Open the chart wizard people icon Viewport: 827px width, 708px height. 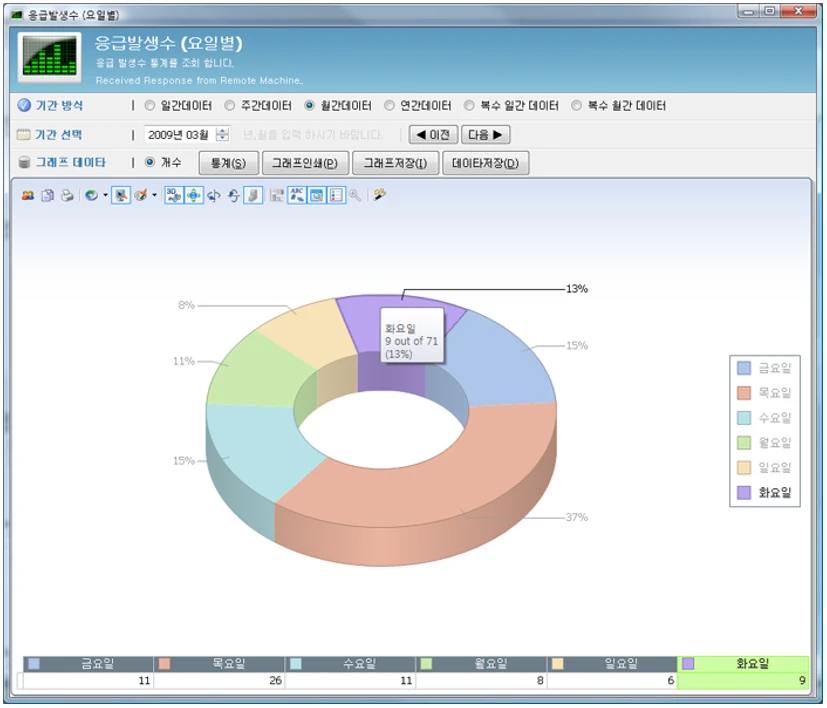[28, 196]
